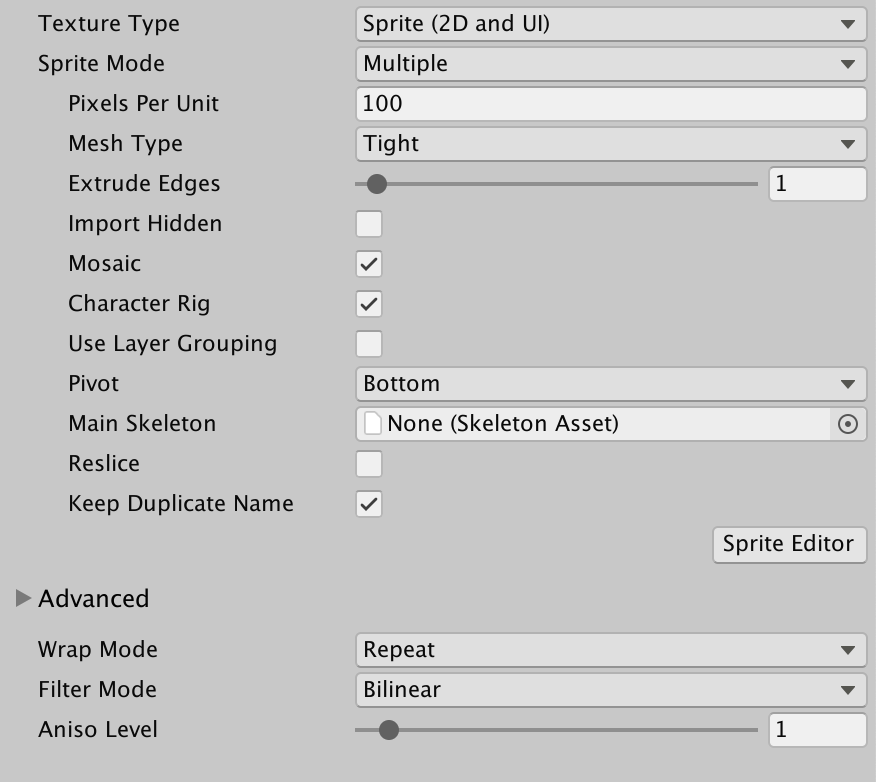Click the Pixels Per Unit input field
The width and height of the screenshot is (876, 782).
point(610,104)
